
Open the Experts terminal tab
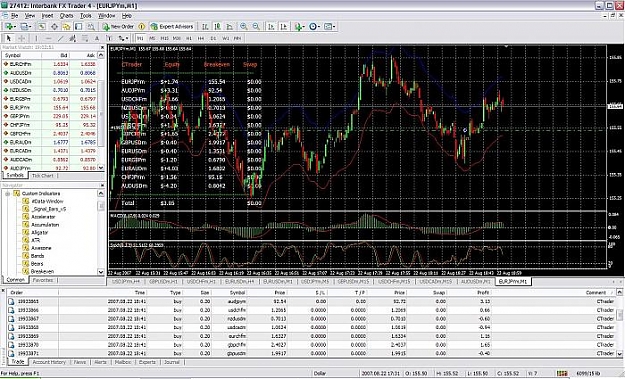point(147,362)
